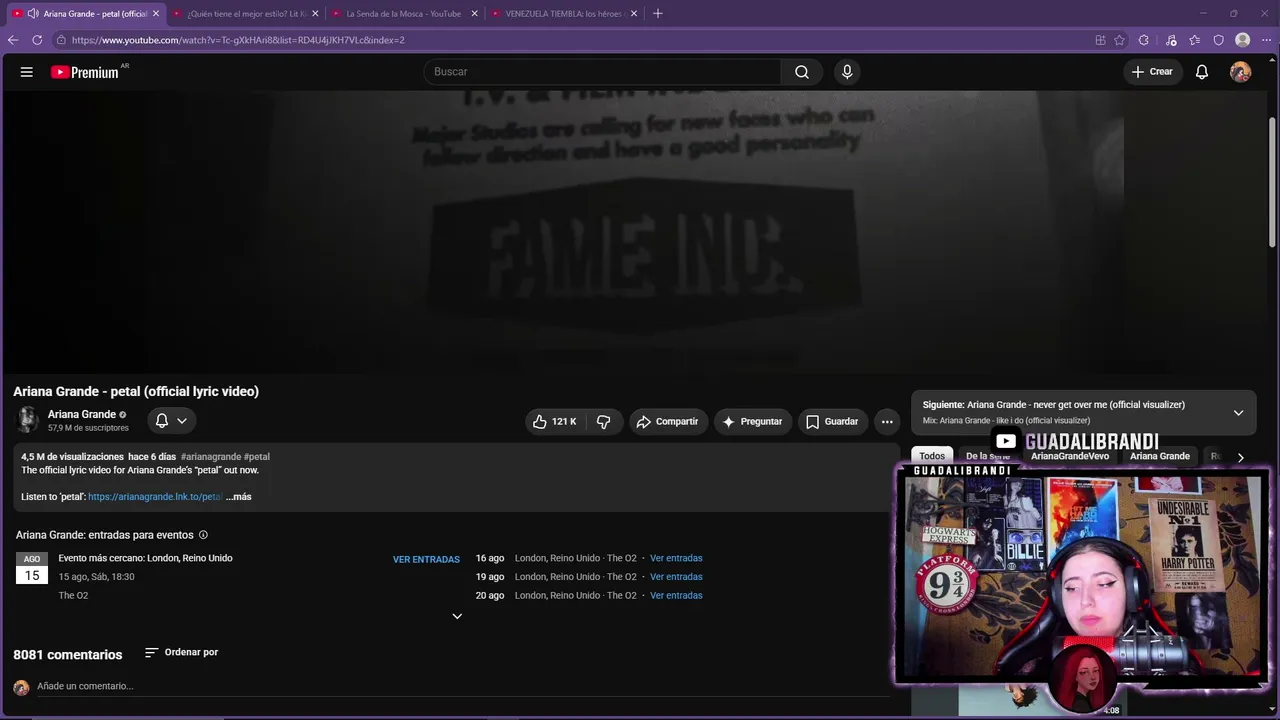Open the arianagrande.lnk.to/petal link
The height and width of the screenshot is (720, 1280).
tap(155, 497)
